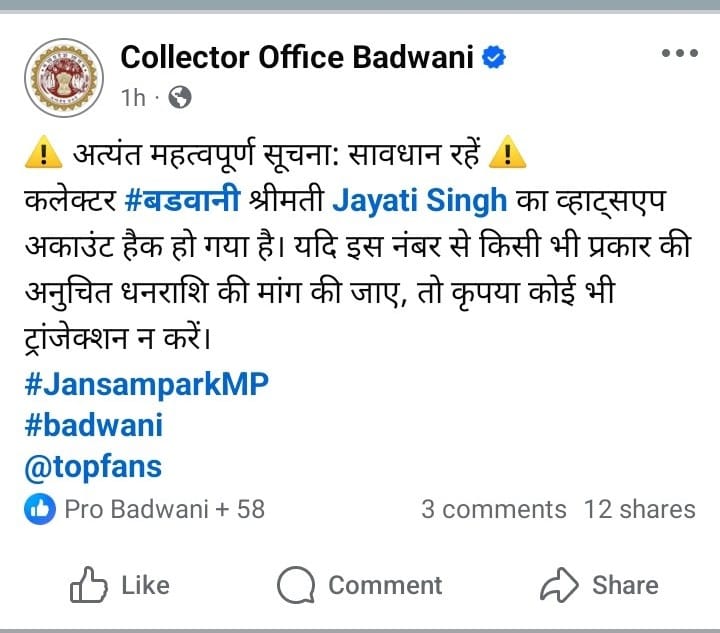Open the #JansamparkMP hashtag

(146, 384)
